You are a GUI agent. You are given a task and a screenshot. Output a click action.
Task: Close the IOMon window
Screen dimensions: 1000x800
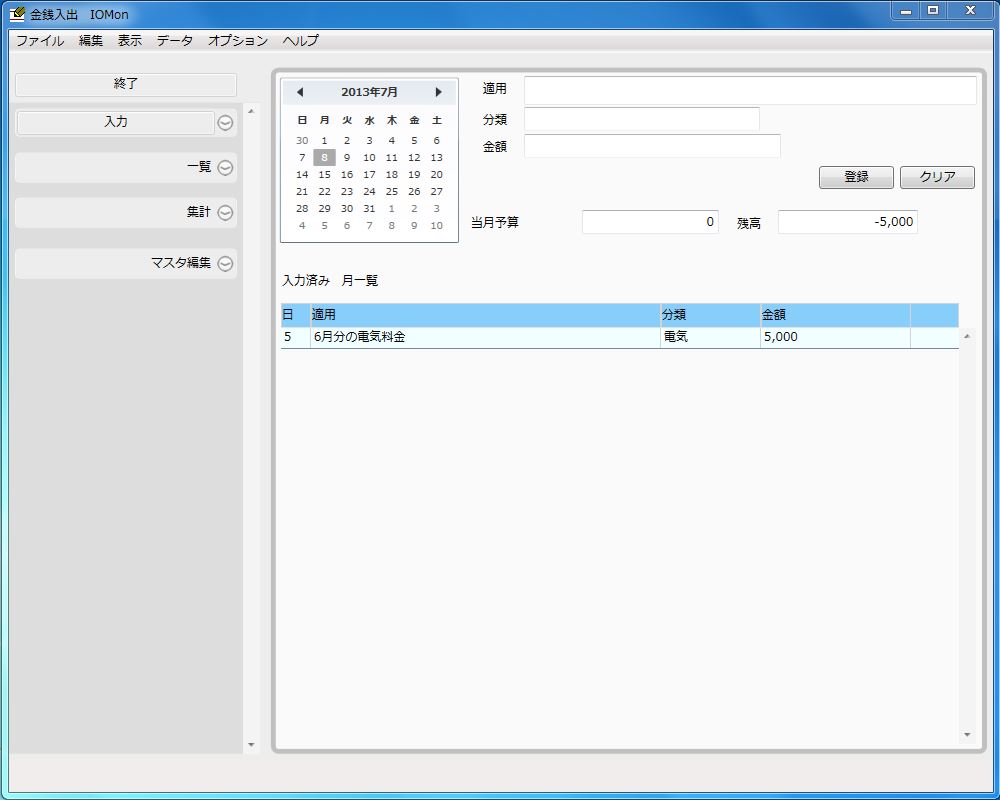(x=971, y=11)
